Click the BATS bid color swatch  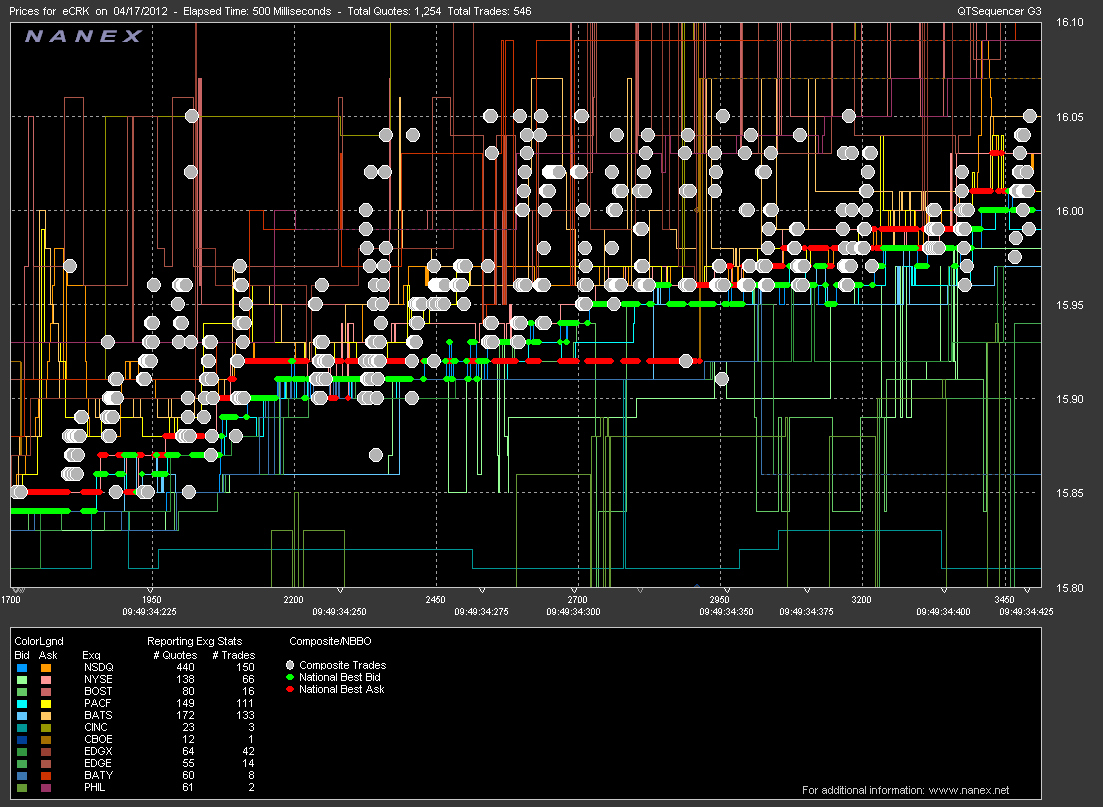pyautogui.click(x=22, y=716)
